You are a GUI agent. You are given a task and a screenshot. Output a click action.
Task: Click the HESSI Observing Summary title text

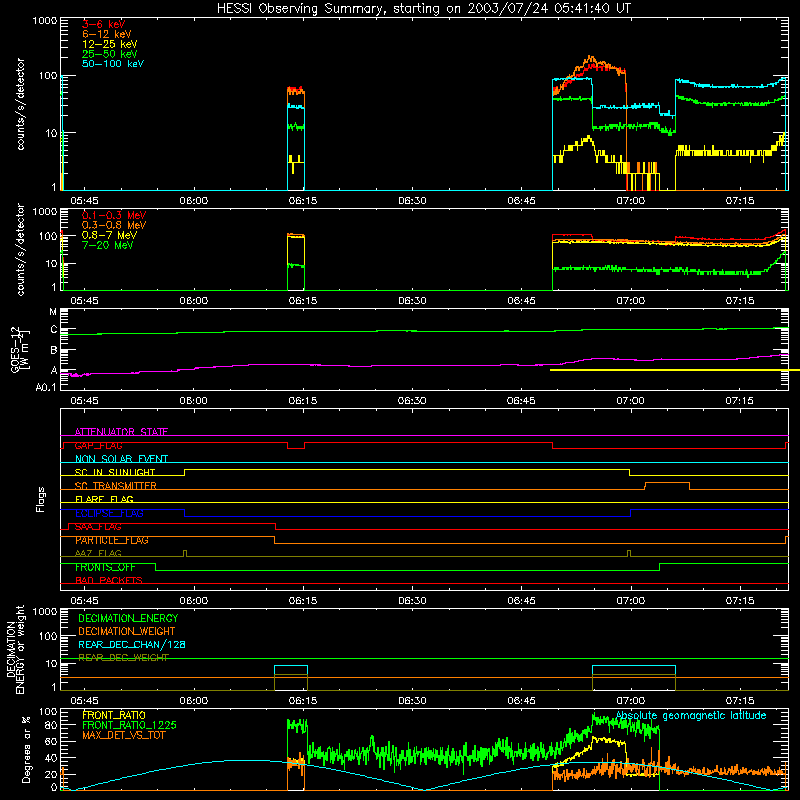click(423, 9)
